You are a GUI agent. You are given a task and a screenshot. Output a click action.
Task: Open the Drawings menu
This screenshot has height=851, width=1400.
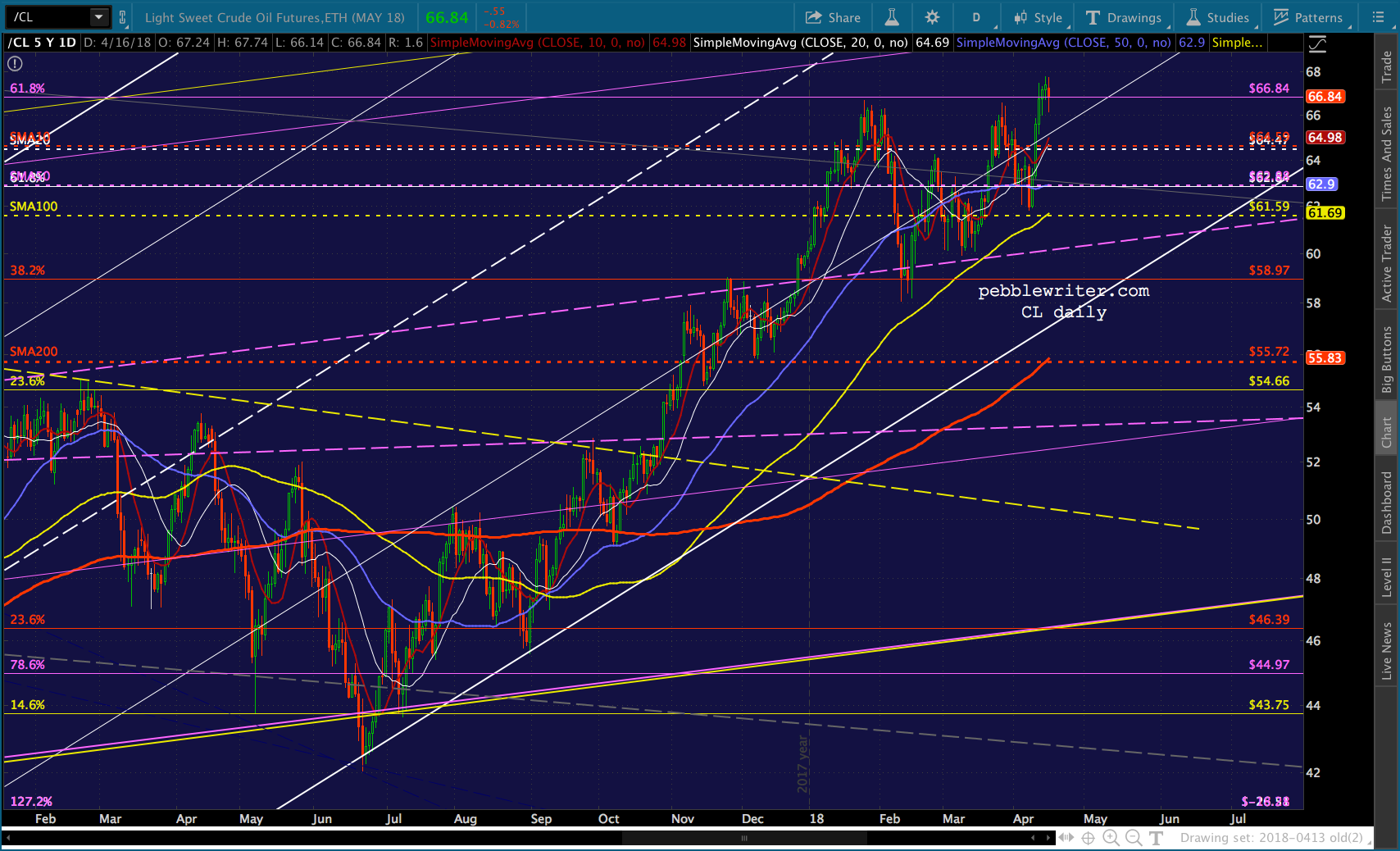pyautogui.click(x=1124, y=17)
